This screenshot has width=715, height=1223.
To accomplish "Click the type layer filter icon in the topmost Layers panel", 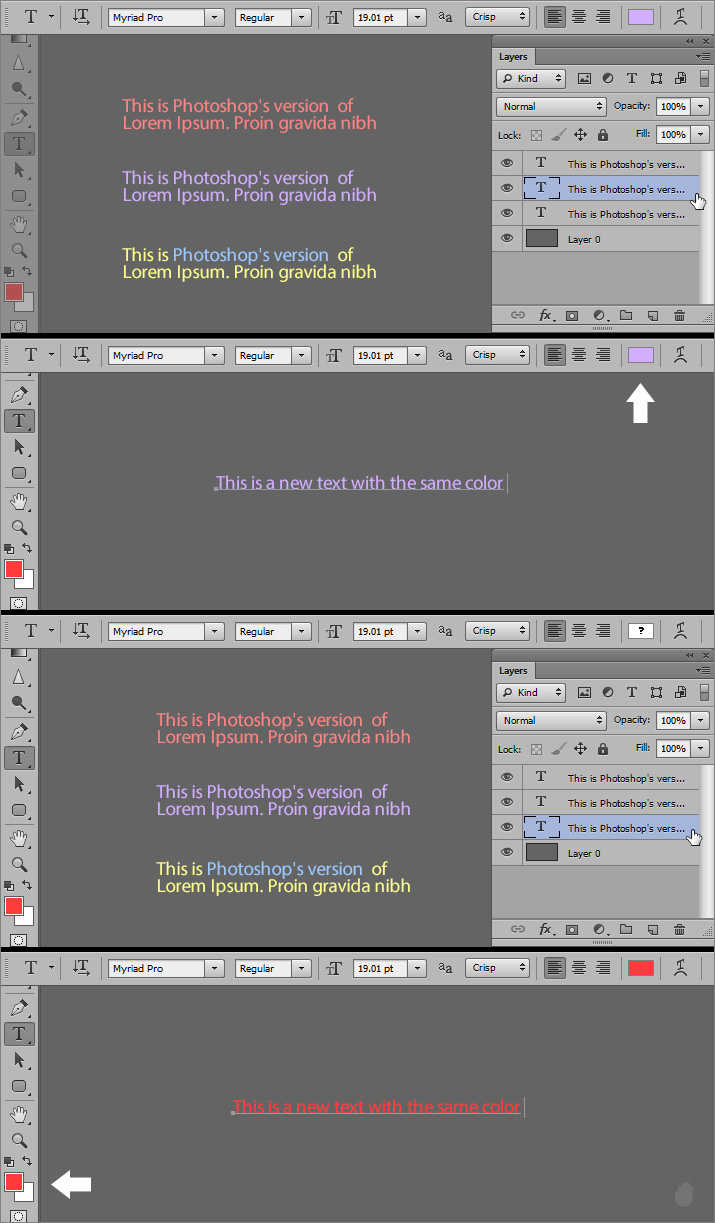I will (632, 78).
